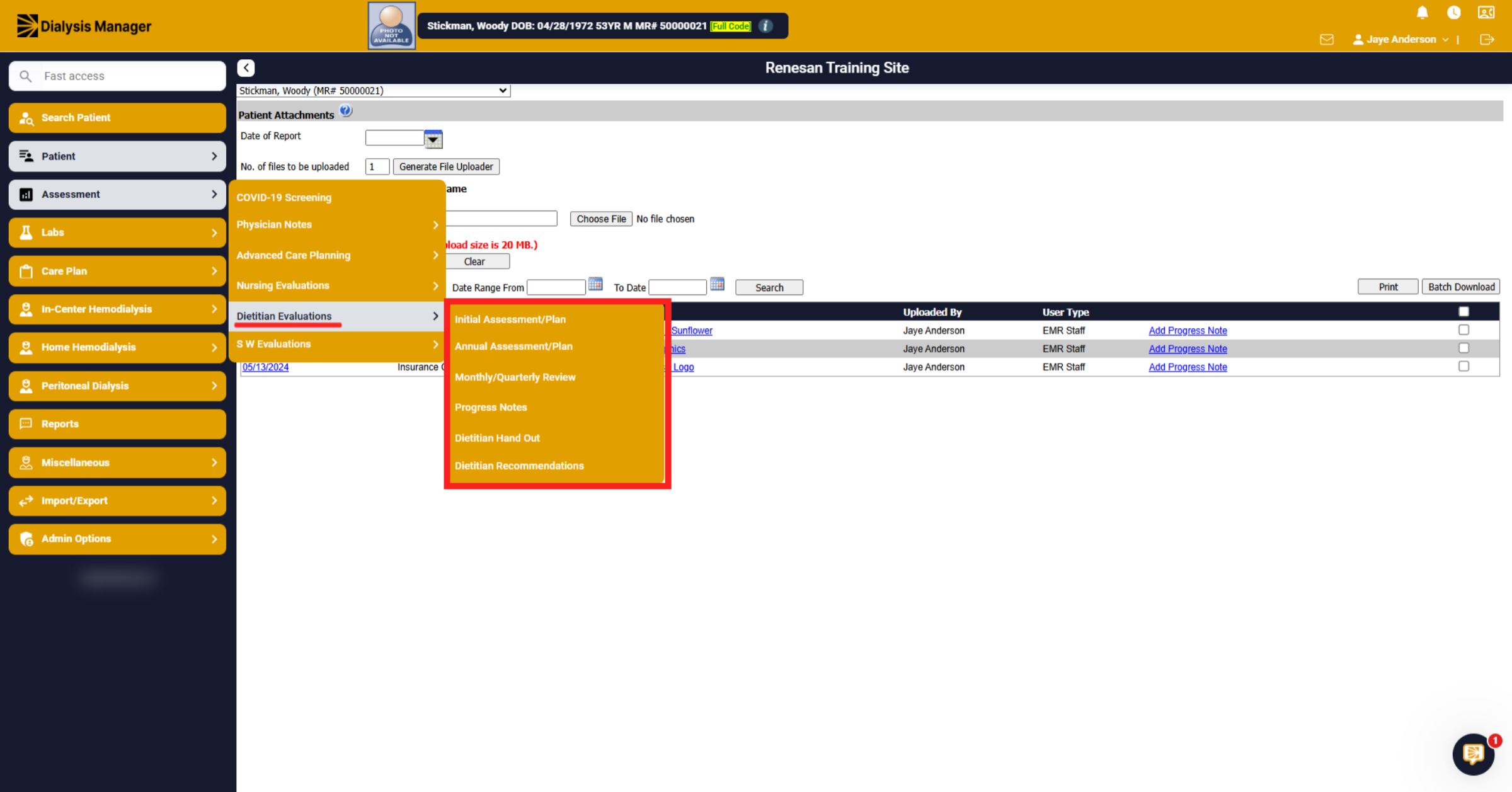Image resolution: width=1512 pixels, height=792 pixels.
Task: Open the patient selector dropdown
Action: pyautogui.click(x=374, y=91)
